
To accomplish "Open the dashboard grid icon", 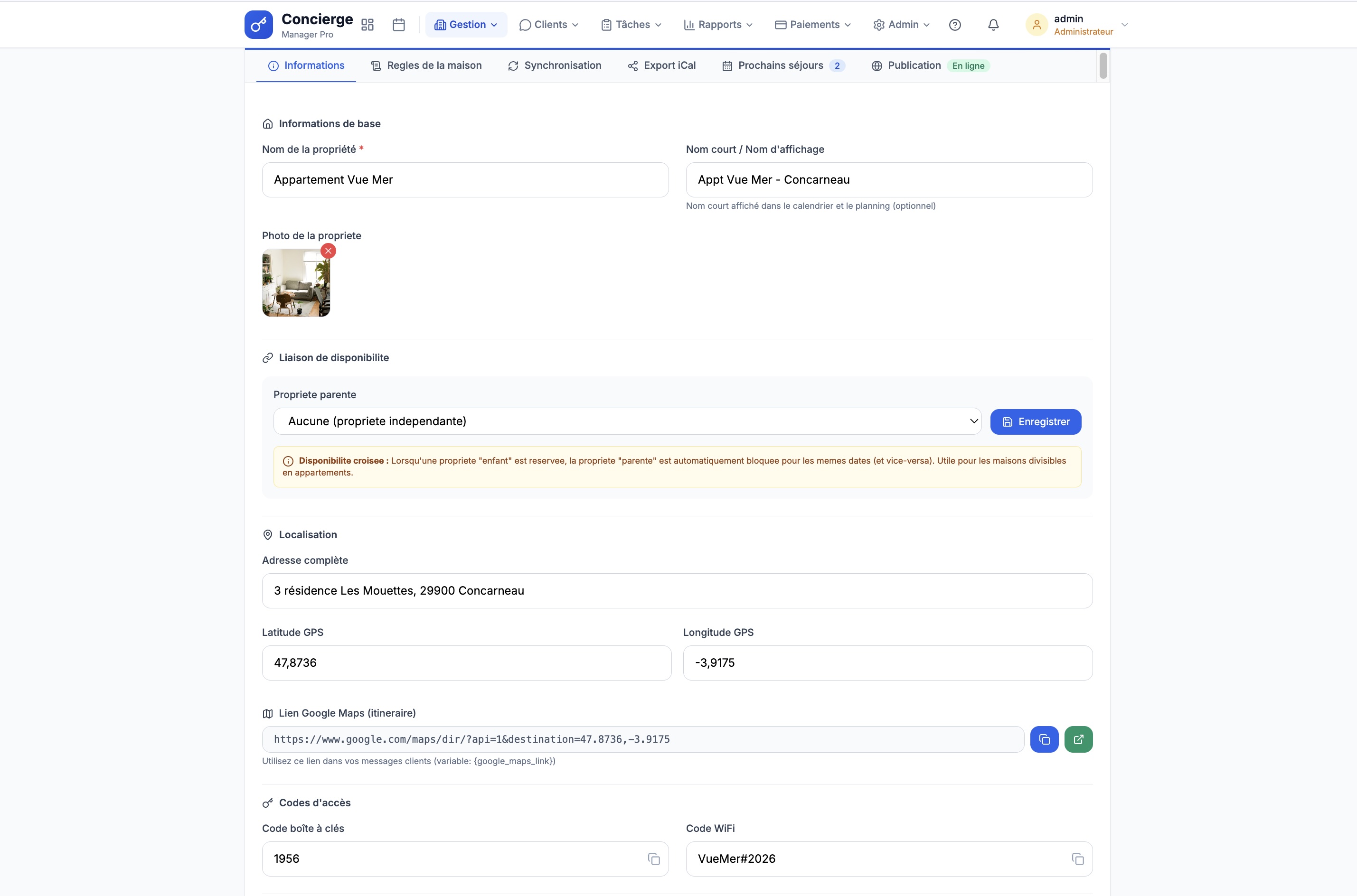I will 368,25.
